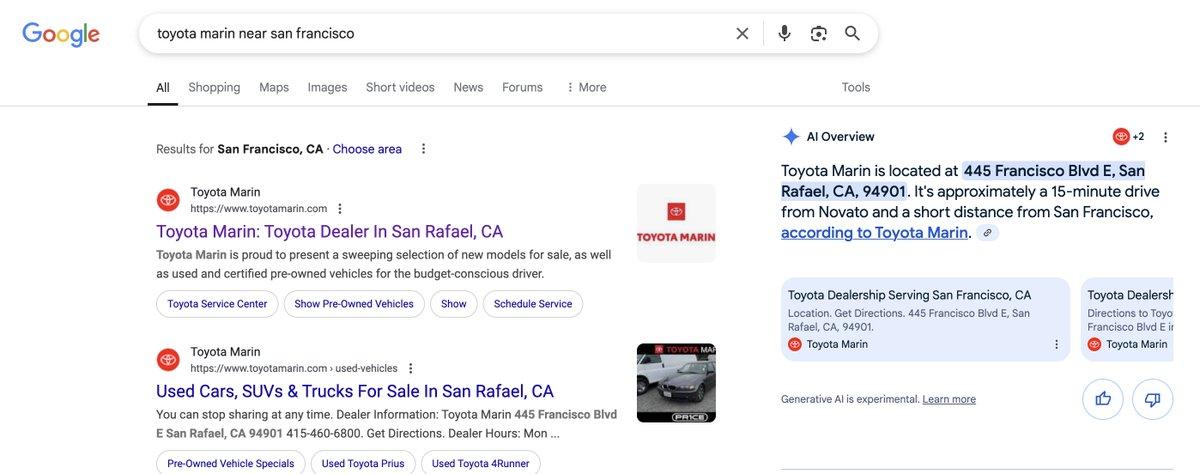Click the Schedule Service chip
This screenshot has width=1200, height=474.
pos(533,304)
